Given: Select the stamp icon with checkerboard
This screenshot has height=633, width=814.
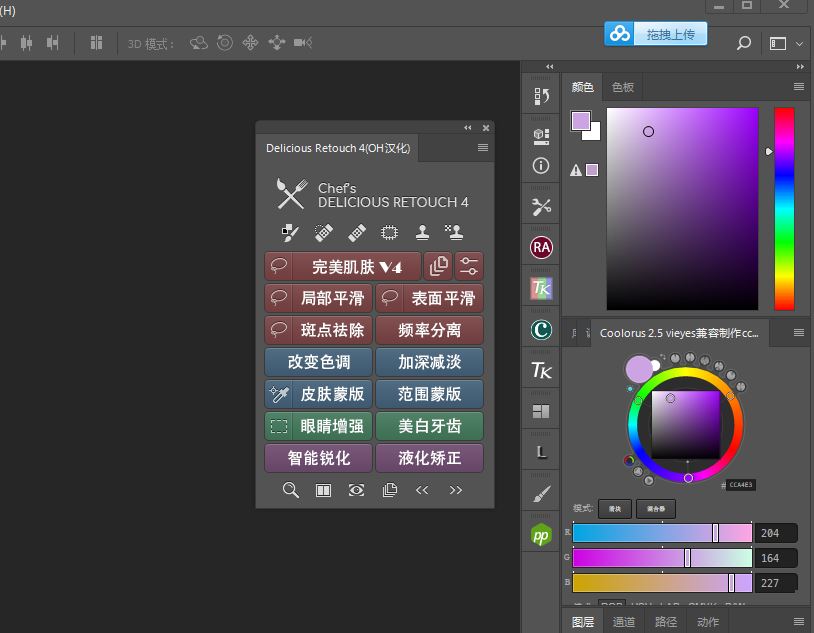Looking at the screenshot, I should 454,232.
